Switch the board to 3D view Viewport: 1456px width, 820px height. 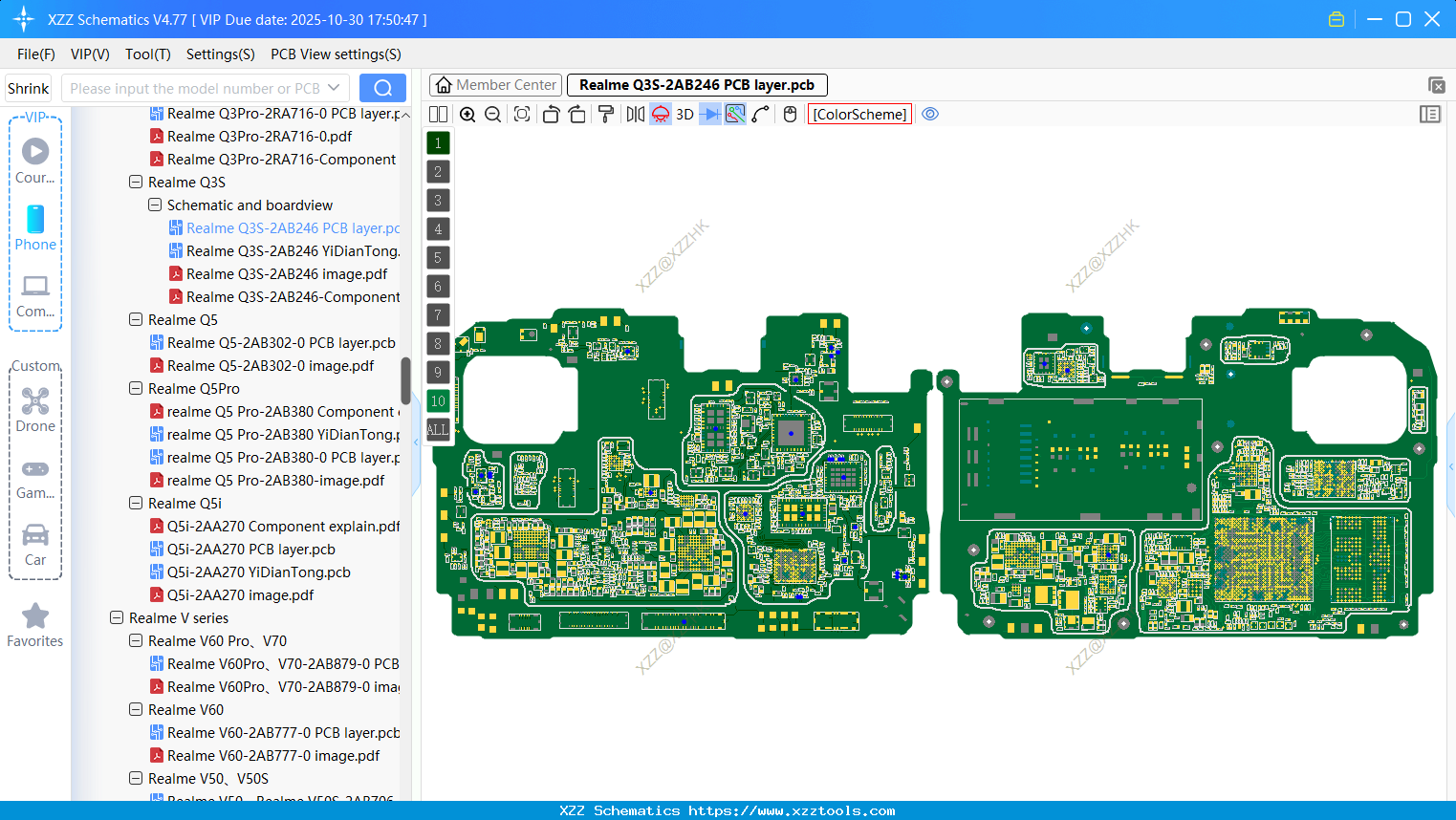684,114
